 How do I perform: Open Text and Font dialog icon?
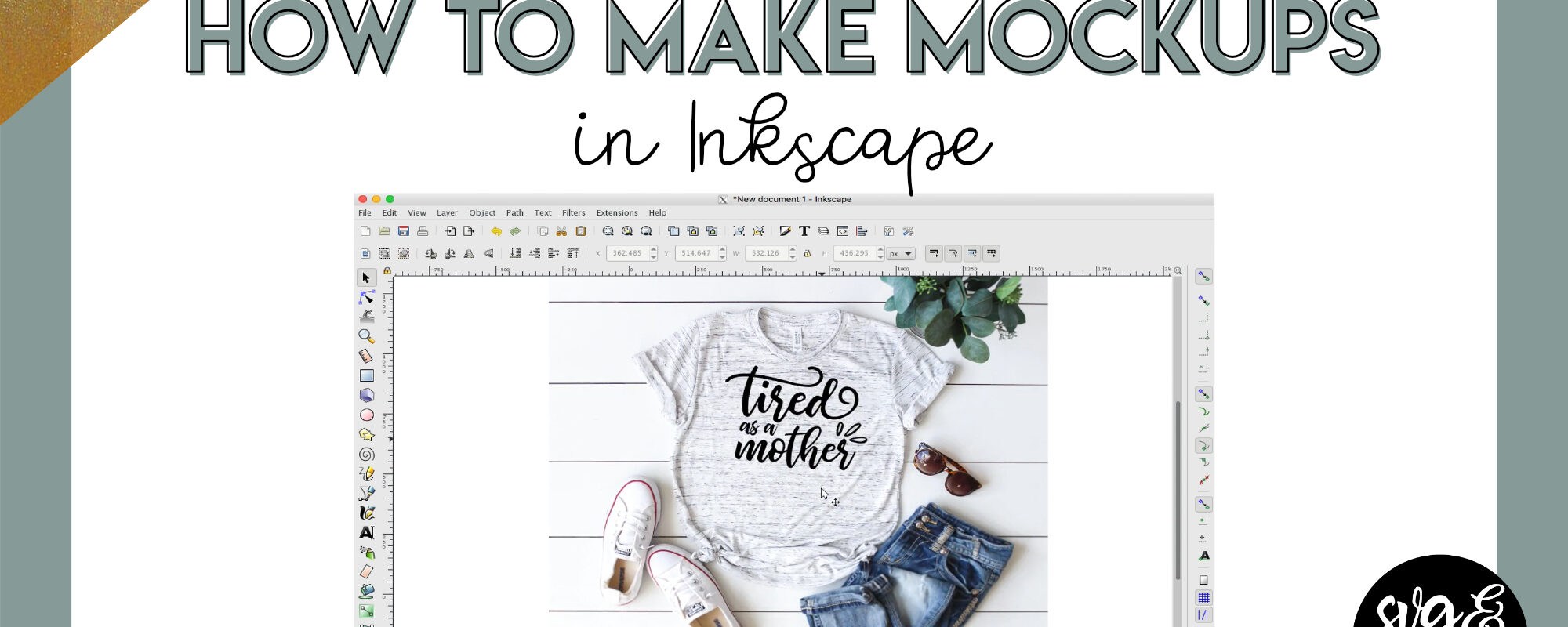pos(804,231)
